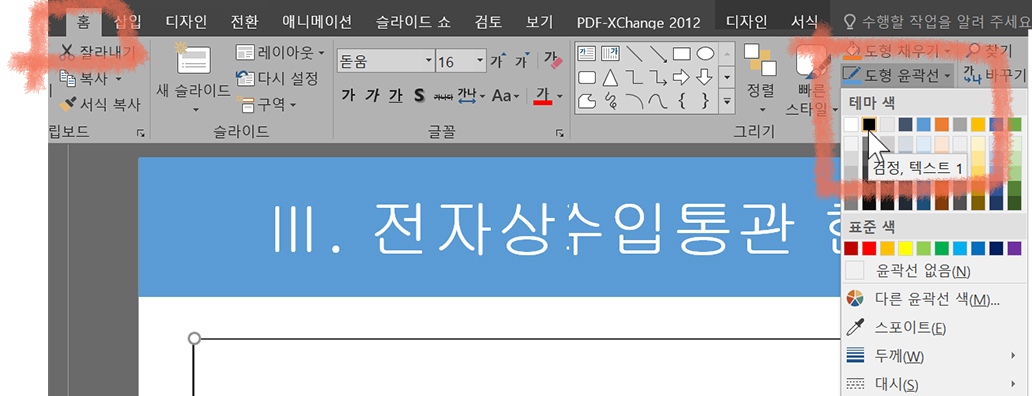Open Change Case Aa dropdown

(505, 96)
